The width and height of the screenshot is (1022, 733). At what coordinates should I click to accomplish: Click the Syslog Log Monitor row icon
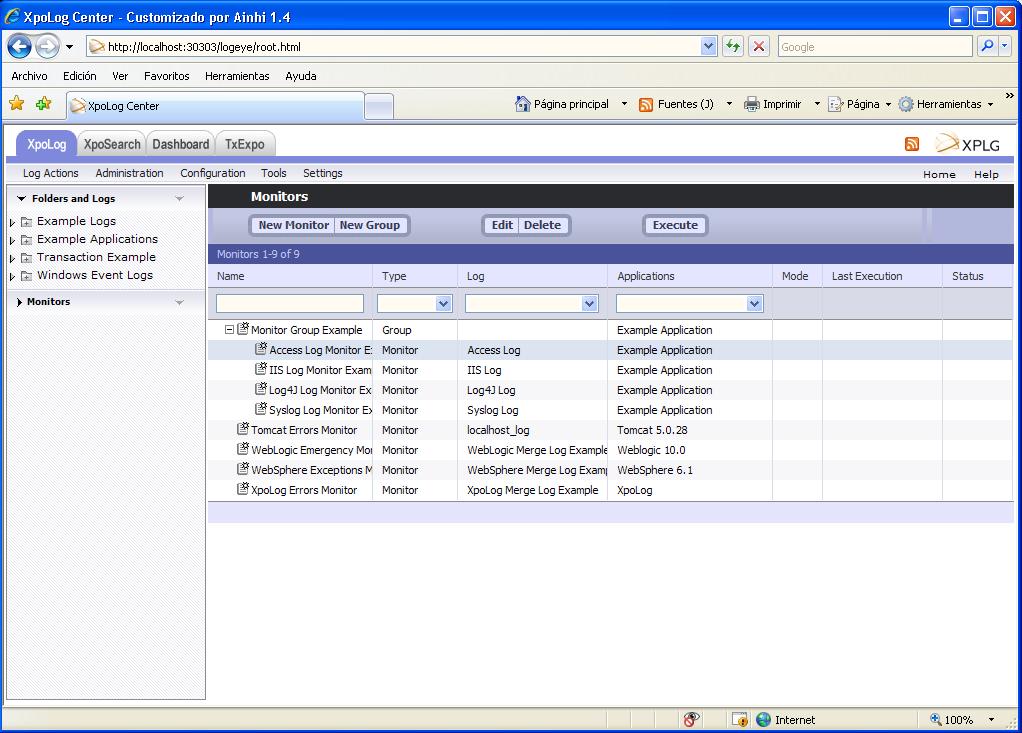pyautogui.click(x=261, y=409)
